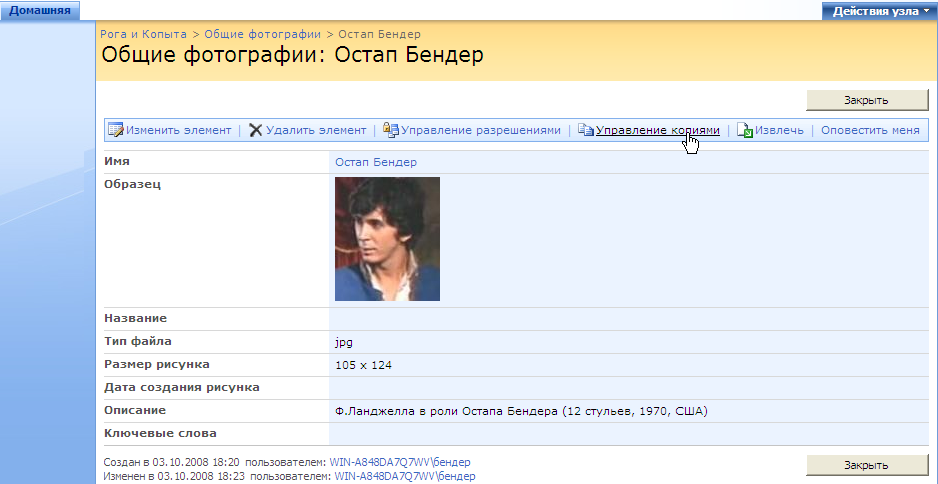Click the Образец label
The image size is (938, 484).
point(133,184)
